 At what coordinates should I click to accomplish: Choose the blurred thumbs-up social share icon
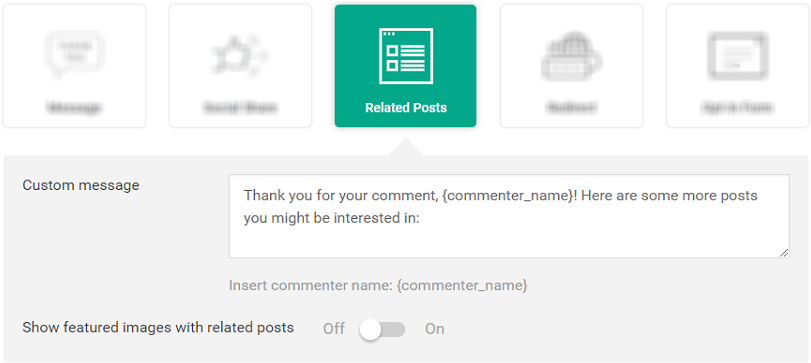pyautogui.click(x=240, y=55)
